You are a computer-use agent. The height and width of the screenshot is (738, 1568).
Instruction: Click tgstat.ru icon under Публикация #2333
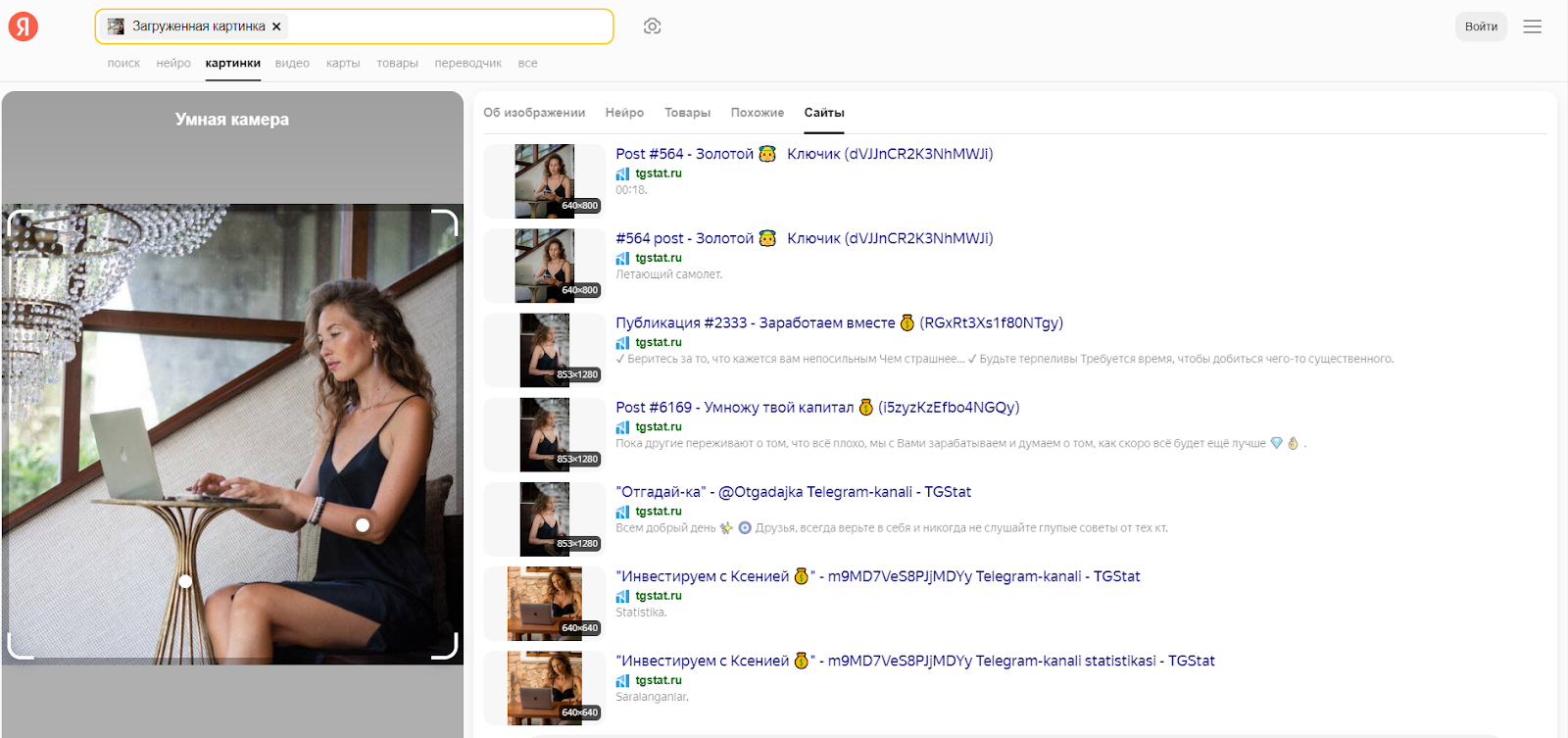[622, 342]
